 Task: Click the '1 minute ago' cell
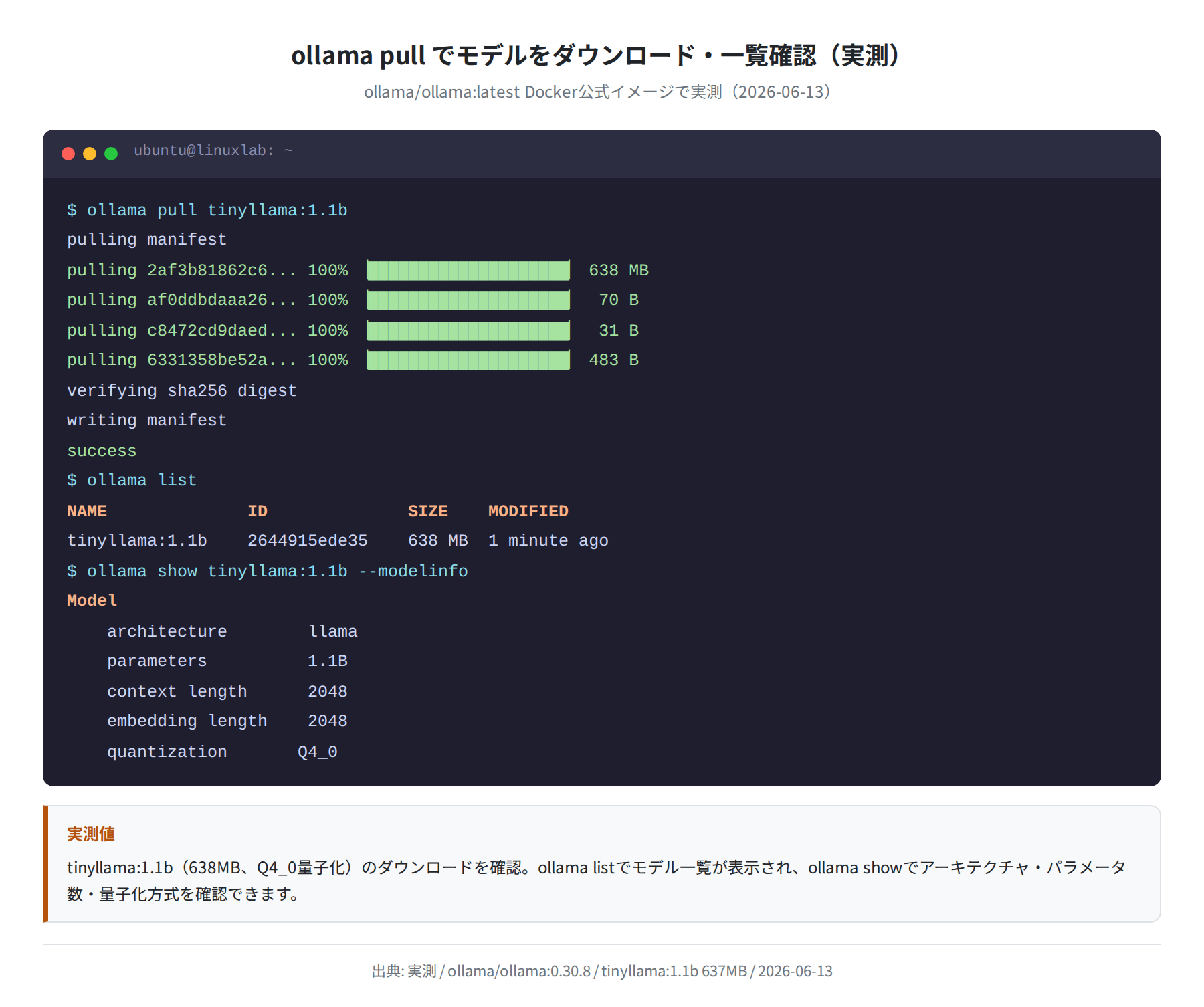pos(548,540)
